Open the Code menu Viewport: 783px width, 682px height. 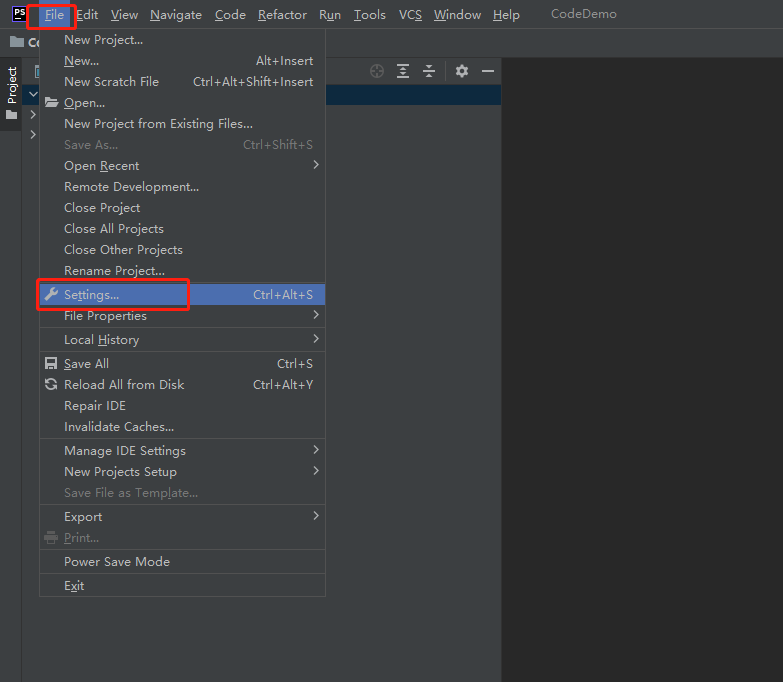tap(230, 15)
